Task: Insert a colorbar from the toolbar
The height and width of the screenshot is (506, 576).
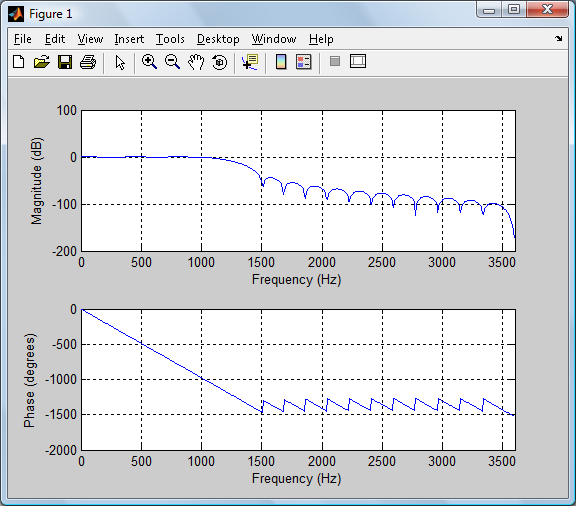Action: point(281,62)
